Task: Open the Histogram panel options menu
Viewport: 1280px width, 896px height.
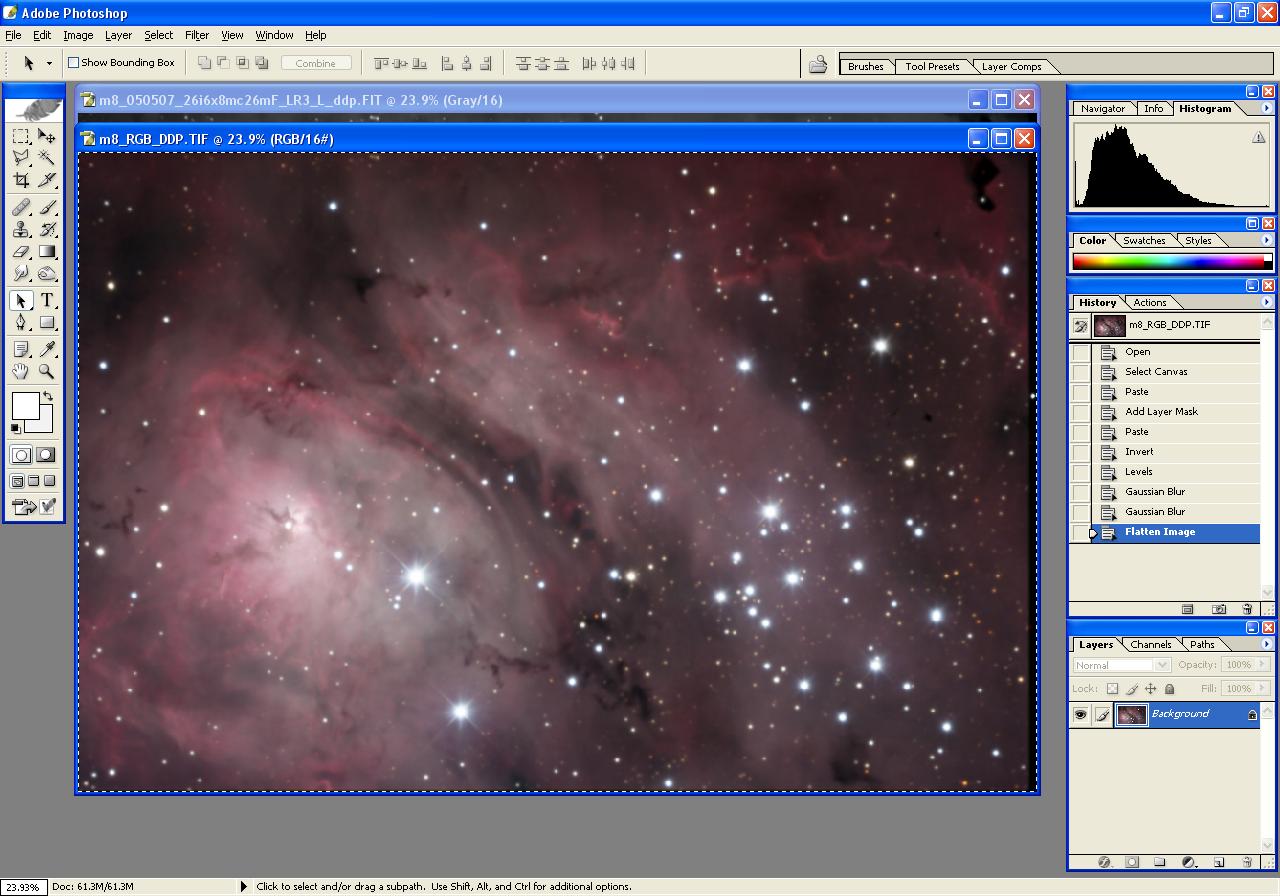Action: click(1266, 108)
